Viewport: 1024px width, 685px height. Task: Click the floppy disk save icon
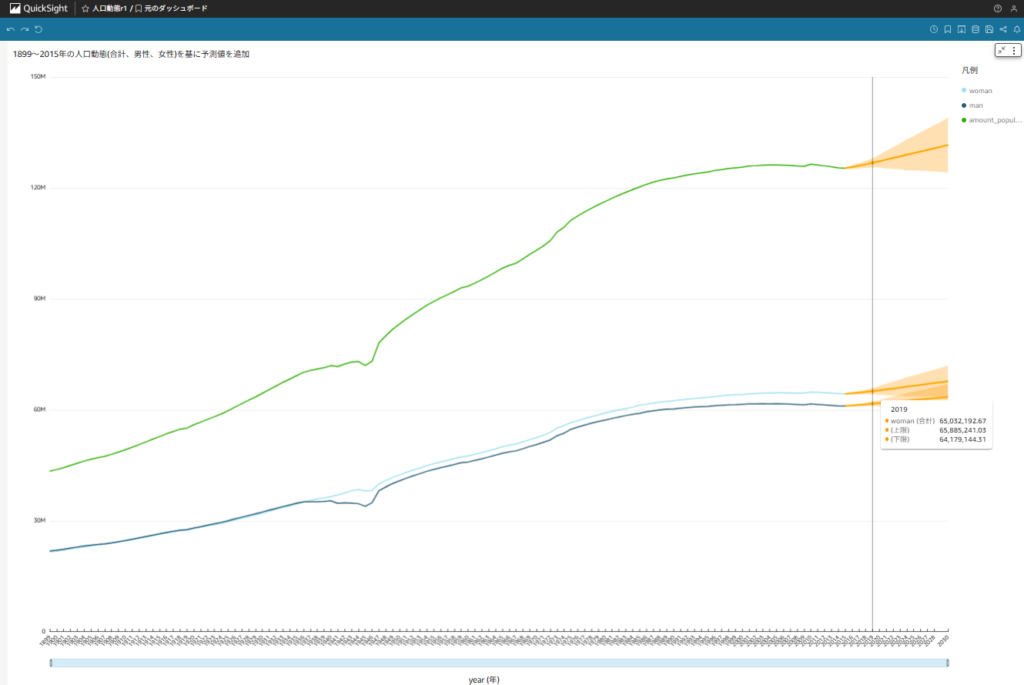(989, 29)
